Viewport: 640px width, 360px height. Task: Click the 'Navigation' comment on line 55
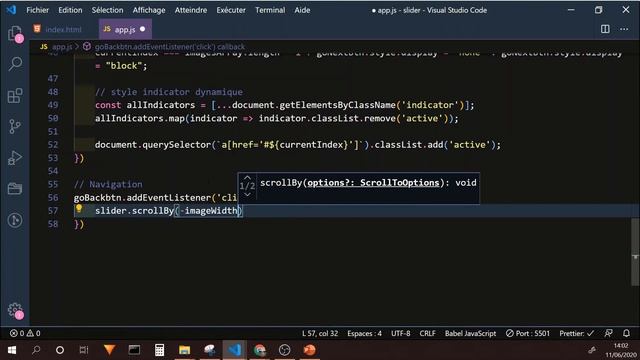(116, 184)
